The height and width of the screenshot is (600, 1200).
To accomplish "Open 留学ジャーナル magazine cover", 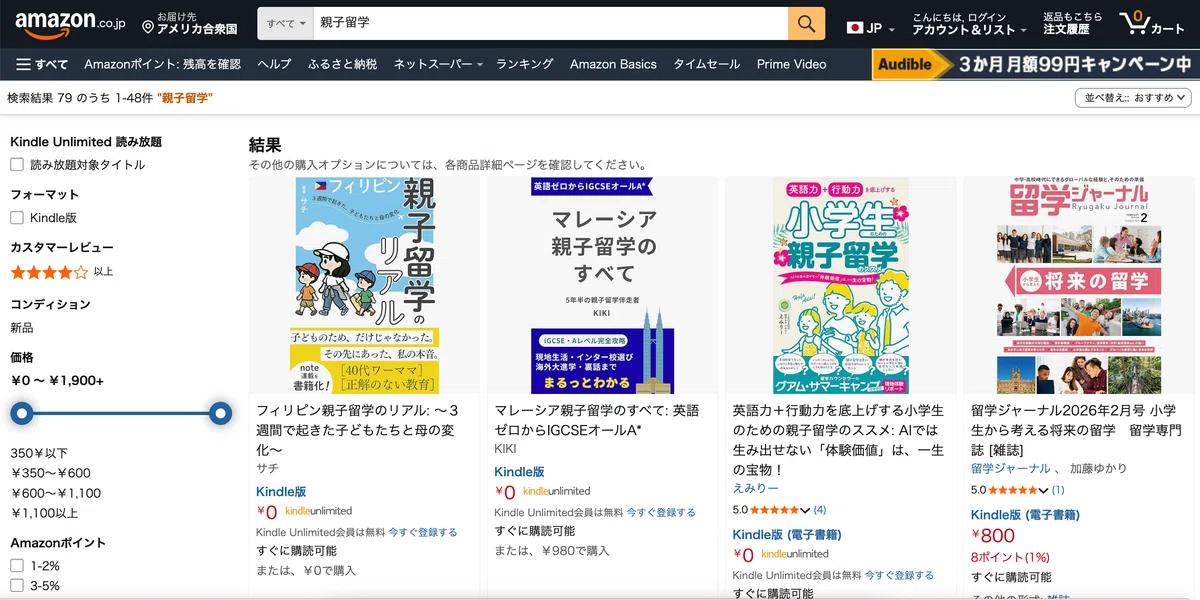I will click(x=1079, y=286).
